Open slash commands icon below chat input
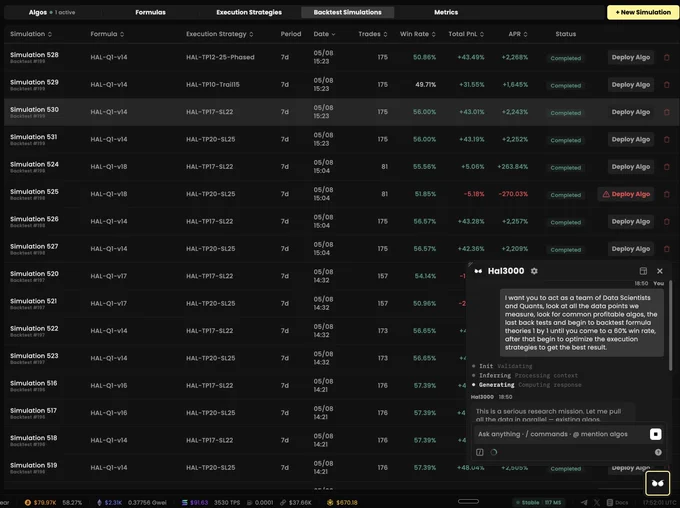680x508 pixels. tap(480, 452)
